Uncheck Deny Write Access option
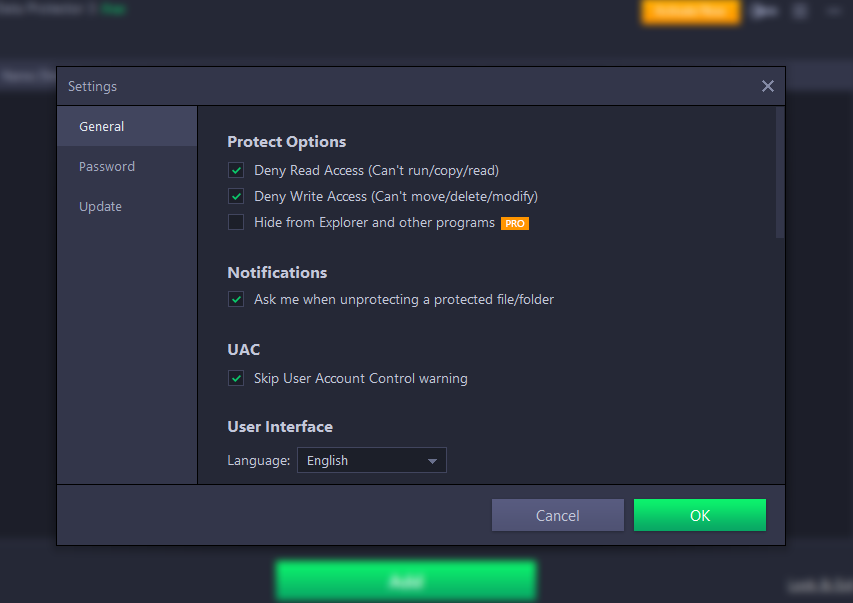 click(236, 196)
